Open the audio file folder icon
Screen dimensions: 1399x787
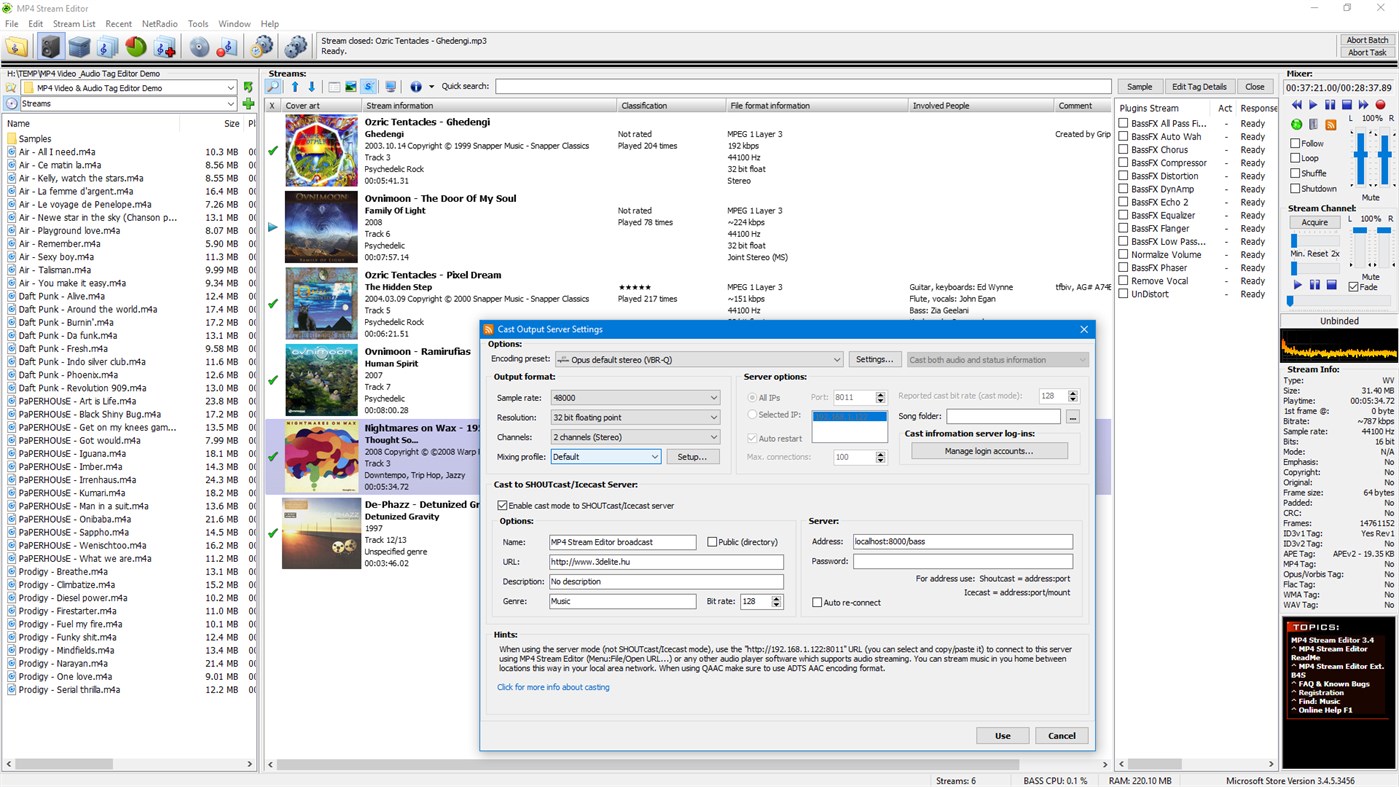click(x=15, y=46)
